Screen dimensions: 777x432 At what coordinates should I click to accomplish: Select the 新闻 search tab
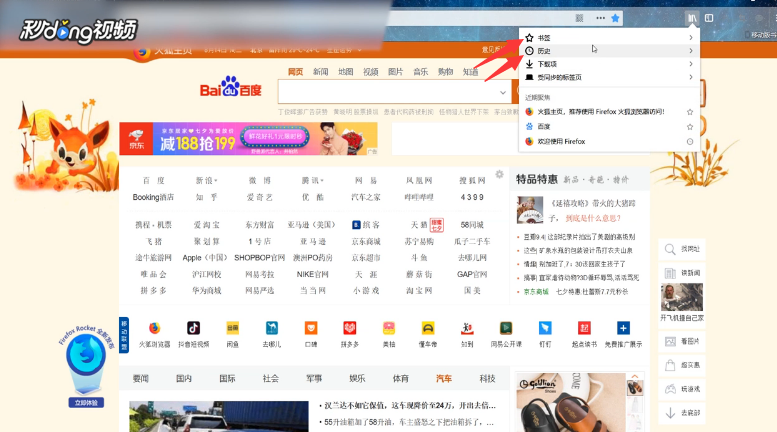(321, 72)
